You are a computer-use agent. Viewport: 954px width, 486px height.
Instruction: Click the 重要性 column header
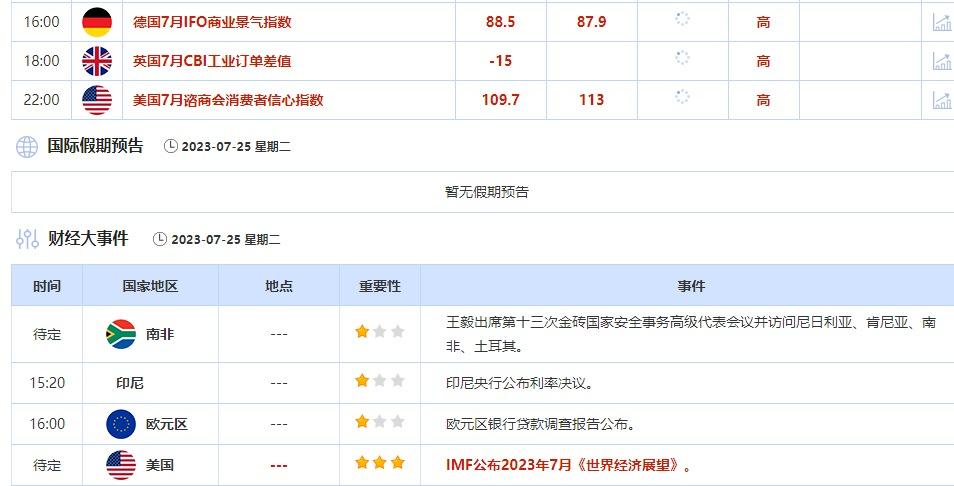(380, 286)
